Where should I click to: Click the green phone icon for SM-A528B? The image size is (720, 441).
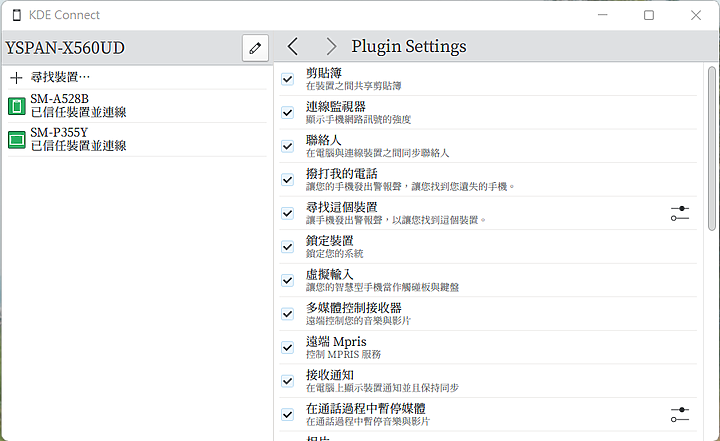coord(17,106)
